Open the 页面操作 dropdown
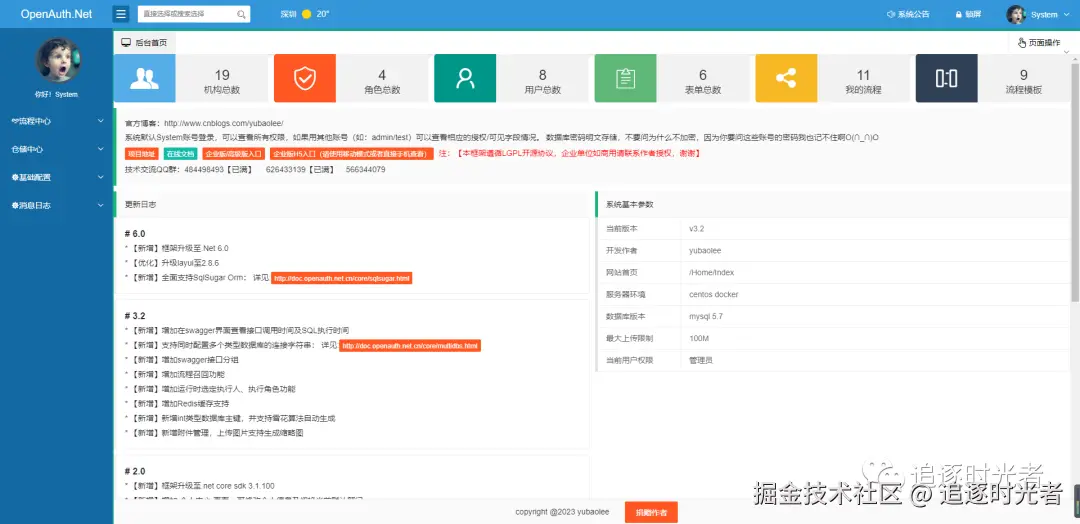1080x524 pixels. 1039,43
